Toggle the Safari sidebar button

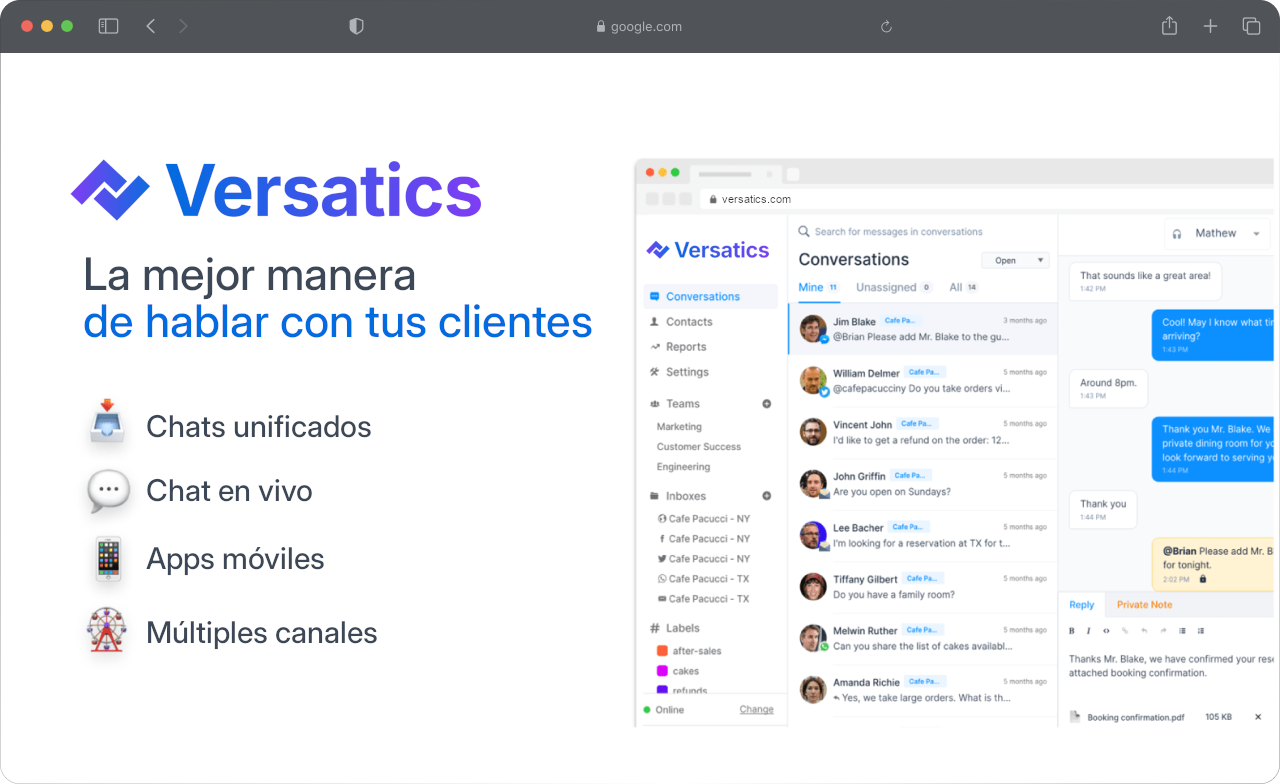click(x=108, y=26)
